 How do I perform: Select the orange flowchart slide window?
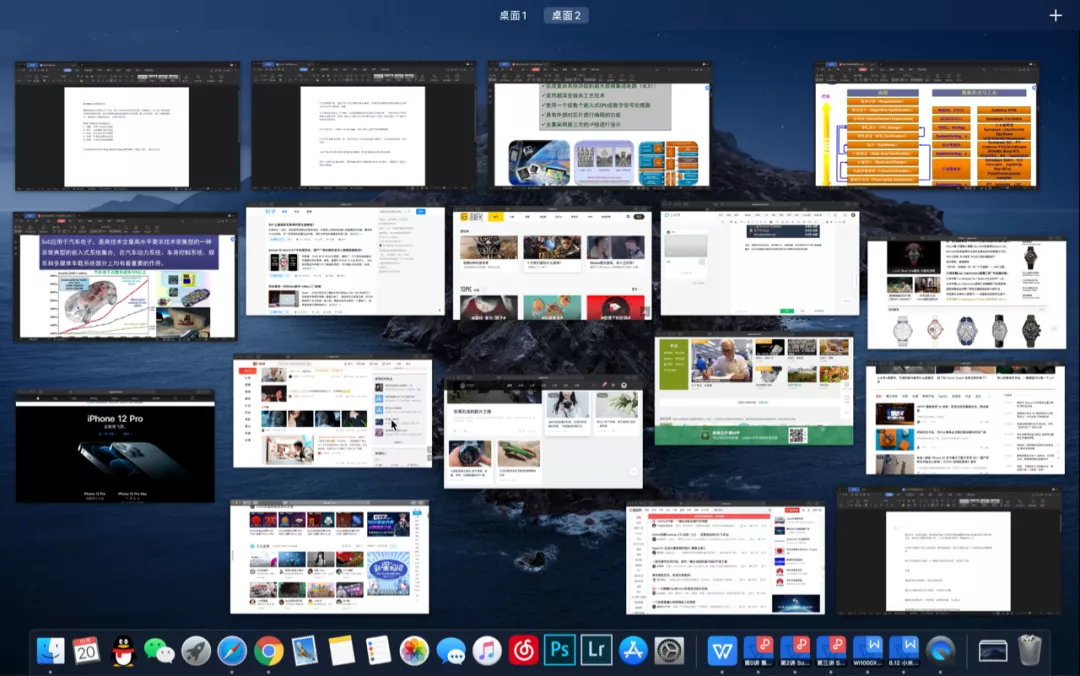926,125
